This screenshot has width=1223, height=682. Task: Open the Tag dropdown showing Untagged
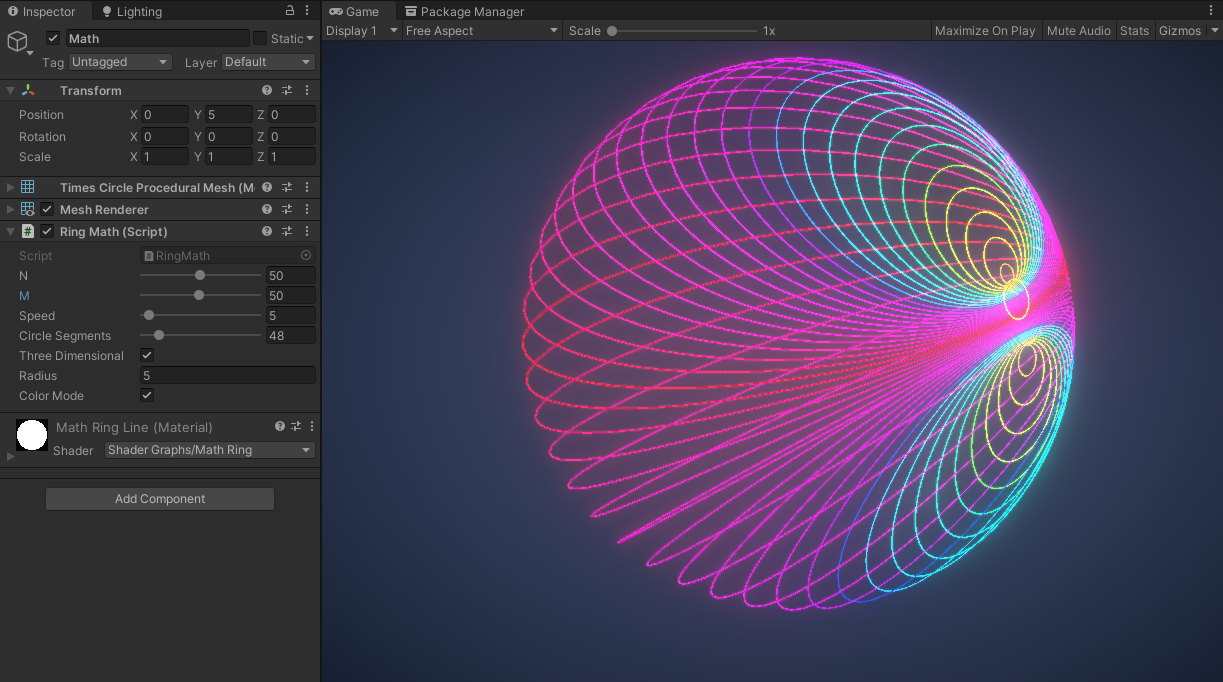120,62
